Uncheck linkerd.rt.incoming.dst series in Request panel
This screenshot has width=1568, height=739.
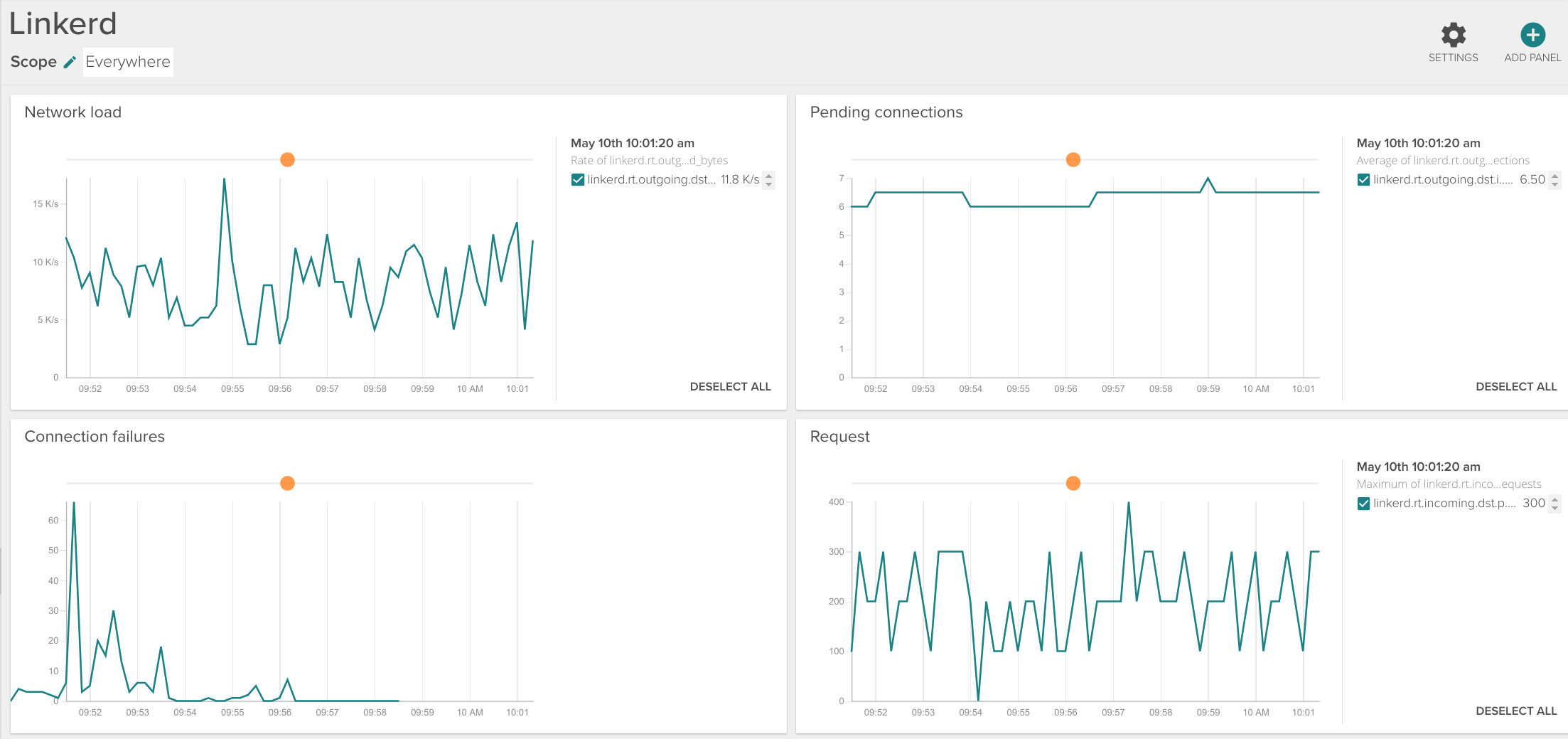pyautogui.click(x=1363, y=504)
